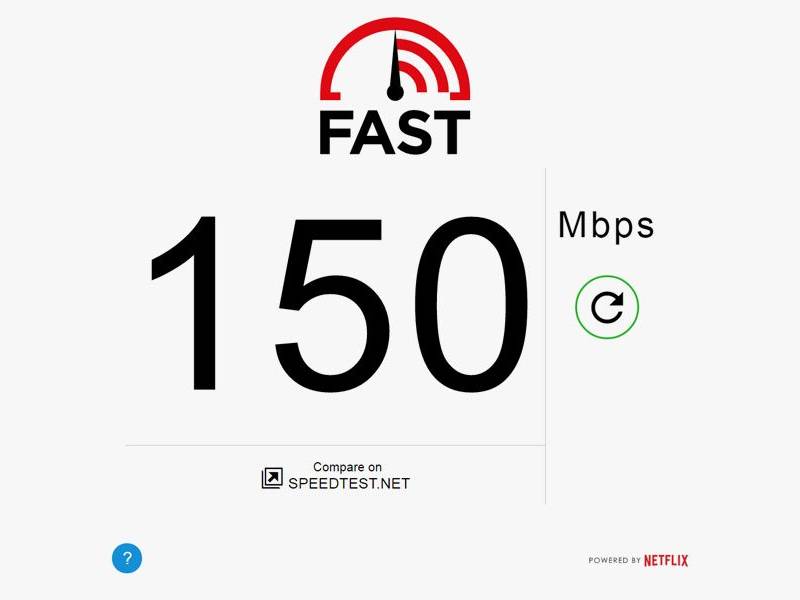Click the 'Compare on' text

point(347,467)
